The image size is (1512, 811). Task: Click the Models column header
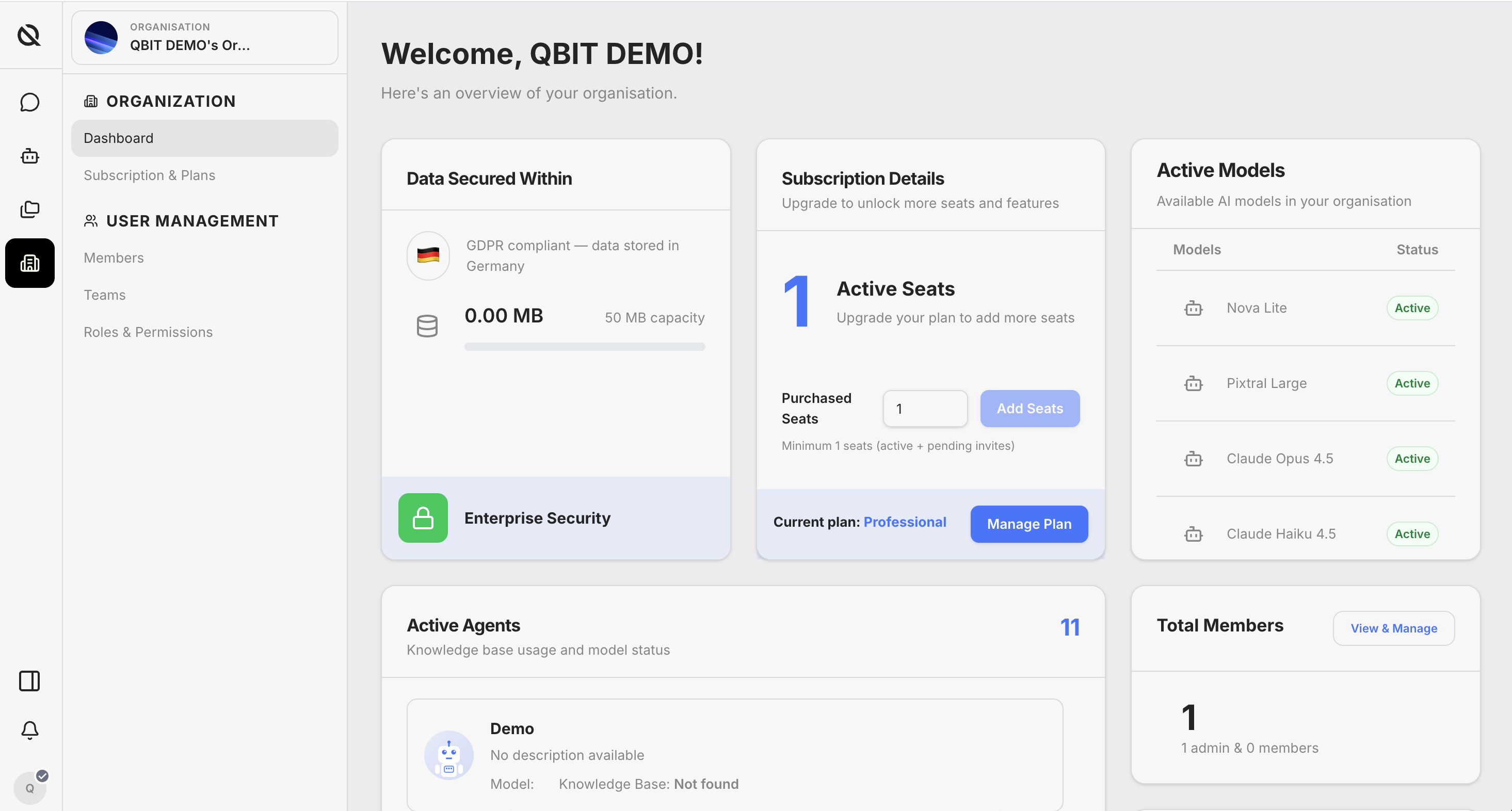(x=1197, y=249)
